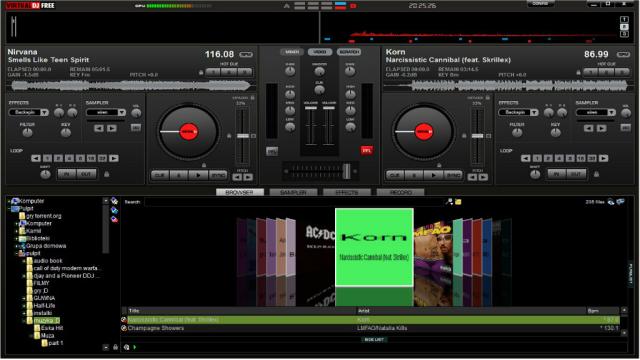The width and height of the screenshot is (640, 360).
Task: Select the MIXER panel tab
Action: click(291, 52)
